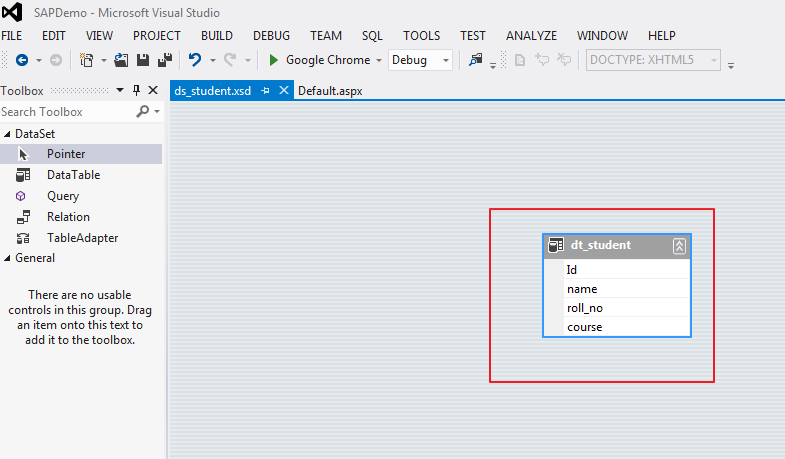Open the DOCTYPE: XHTML5 dropdown

pos(714,61)
